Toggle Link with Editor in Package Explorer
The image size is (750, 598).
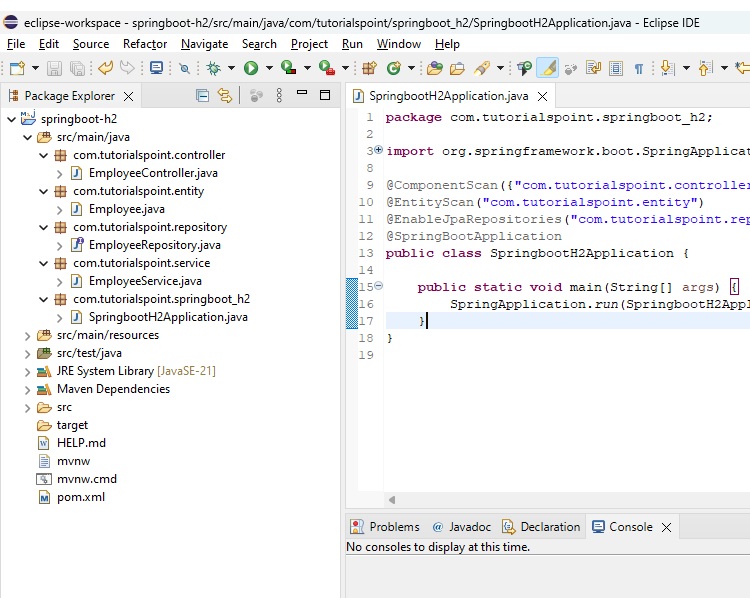click(225, 96)
